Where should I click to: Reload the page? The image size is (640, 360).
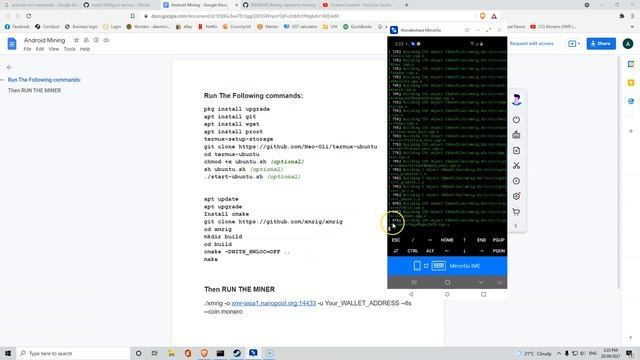click(29, 16)
